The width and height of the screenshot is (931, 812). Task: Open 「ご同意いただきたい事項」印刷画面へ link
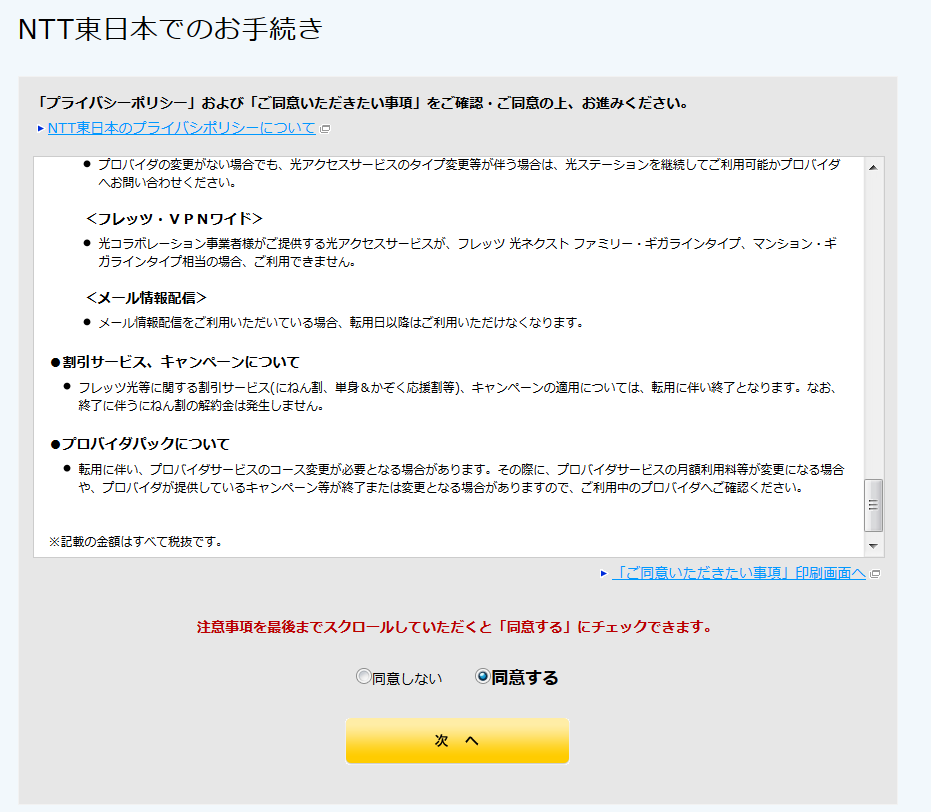739,573
